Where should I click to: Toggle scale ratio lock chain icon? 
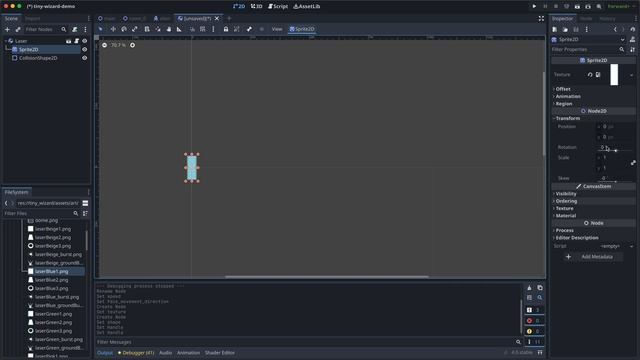click(633, 162)
